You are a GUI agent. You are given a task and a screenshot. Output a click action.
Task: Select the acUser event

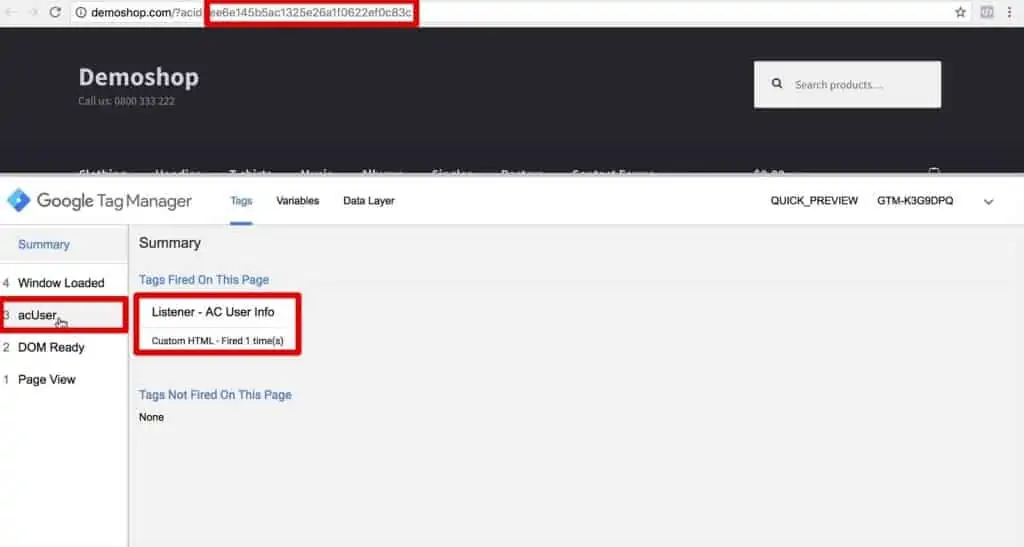click(64, 315)
